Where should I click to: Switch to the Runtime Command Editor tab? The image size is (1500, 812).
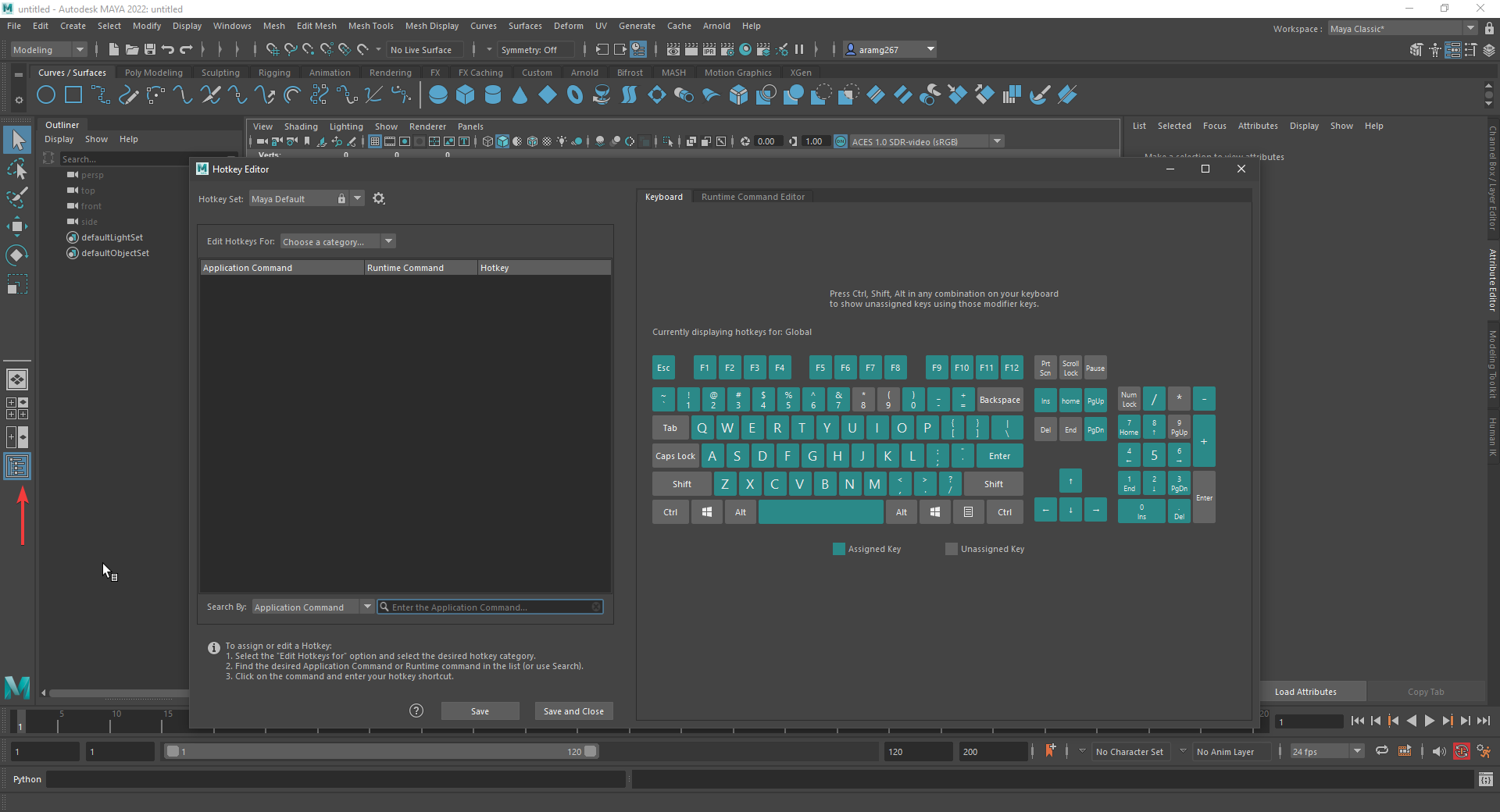(752, 197)
